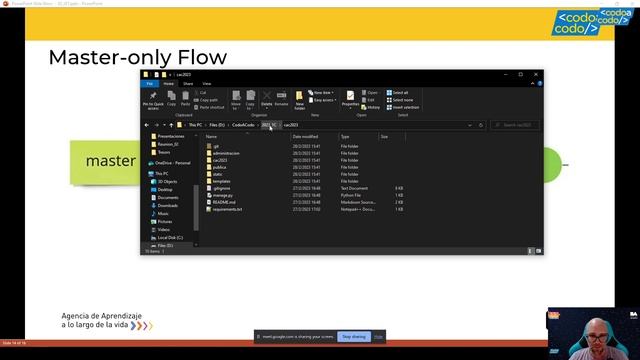This screenshot has width=640, height=360.
Task: Open Local Disk (C:) in navigation pane
Action: point(167,238)
